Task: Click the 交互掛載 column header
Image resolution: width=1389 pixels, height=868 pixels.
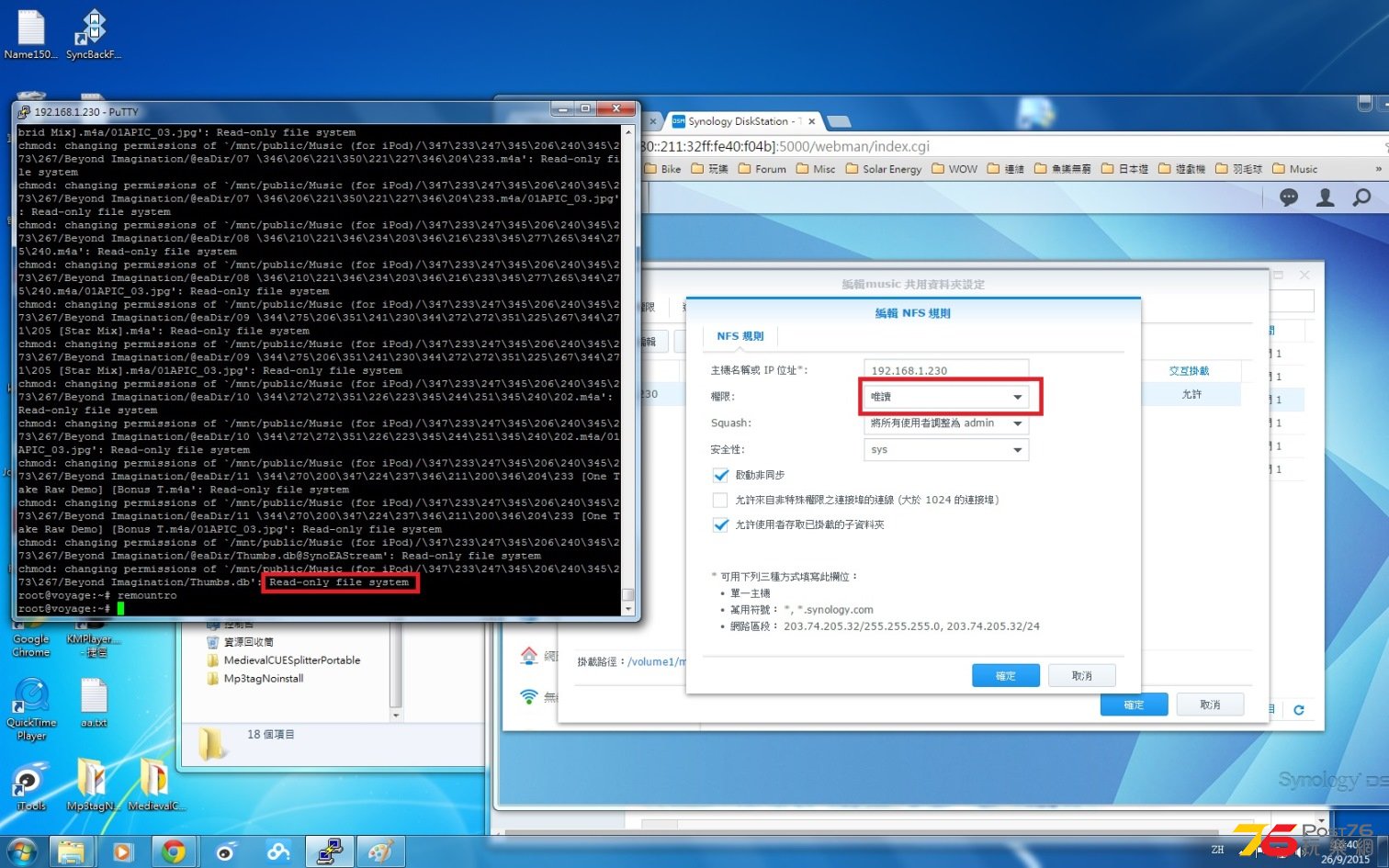Action: coord(1190,371)
